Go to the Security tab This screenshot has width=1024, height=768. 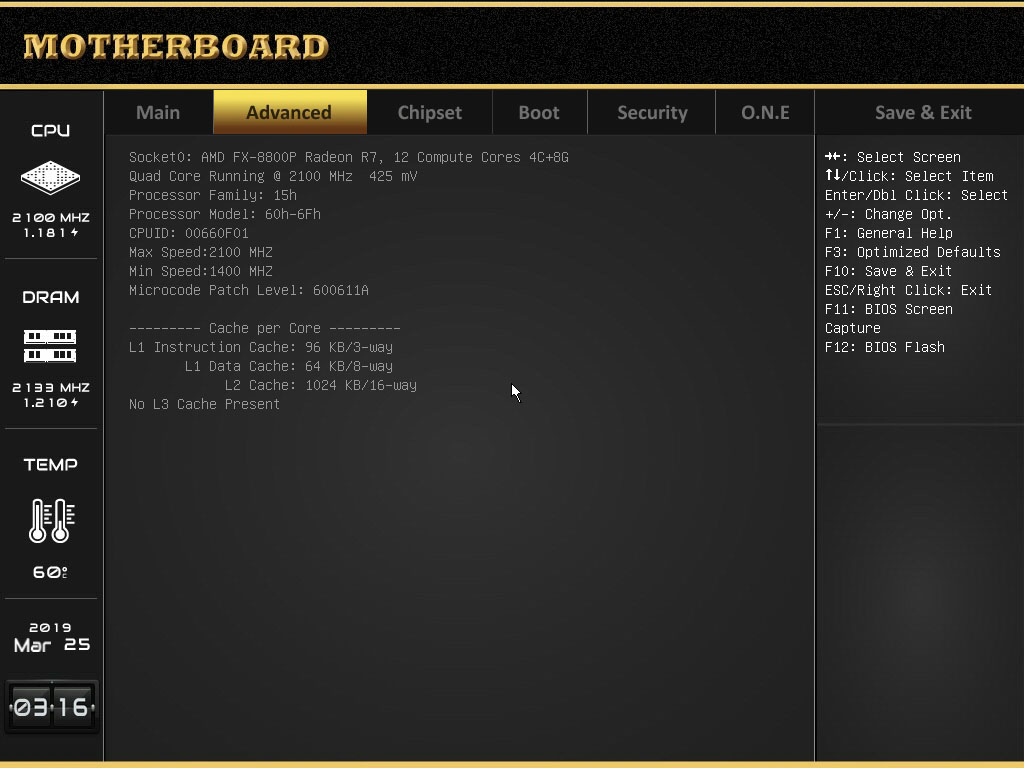(652, 112)
